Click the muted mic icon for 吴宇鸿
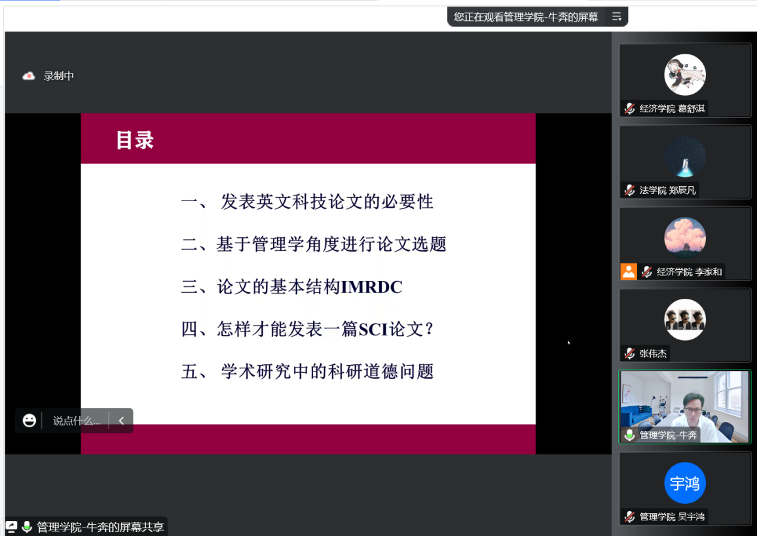 pos(630,517)
